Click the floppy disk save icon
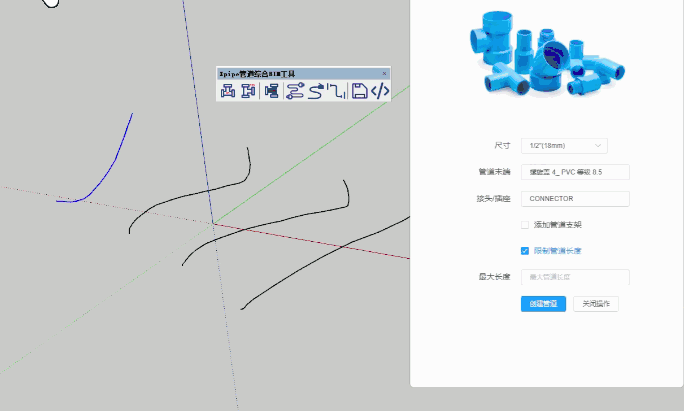Viewport: 684px width, 411px height. 359,92
